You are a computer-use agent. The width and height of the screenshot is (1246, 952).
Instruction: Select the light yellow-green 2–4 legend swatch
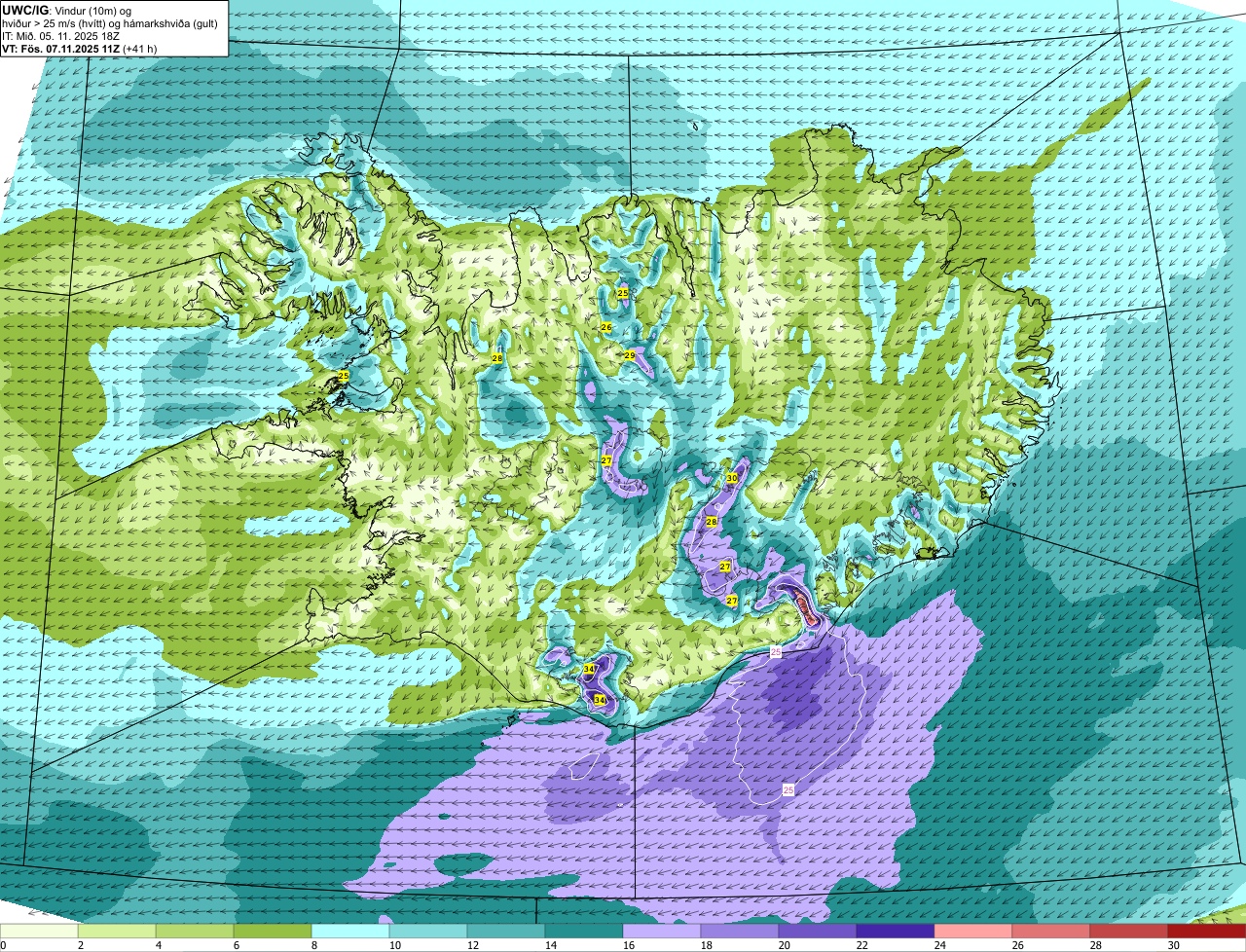(117, 932)
